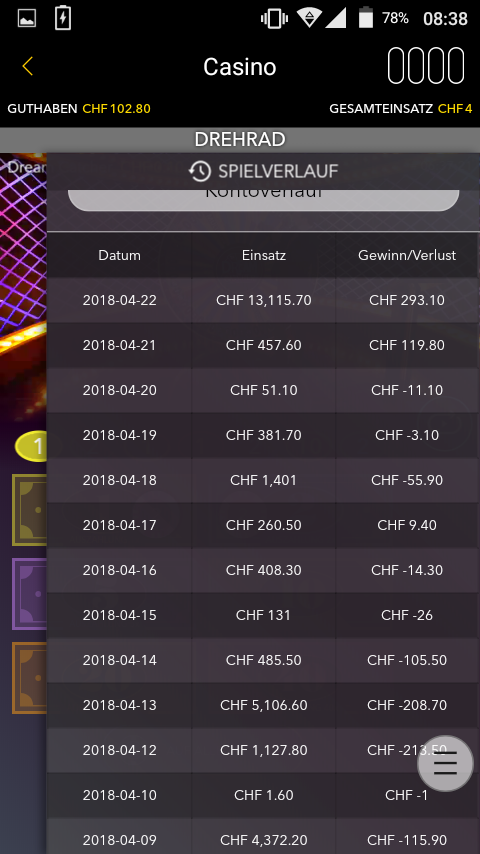Tap the Datum column header
This screenshot has width=480, height=854.
(119, 255)
